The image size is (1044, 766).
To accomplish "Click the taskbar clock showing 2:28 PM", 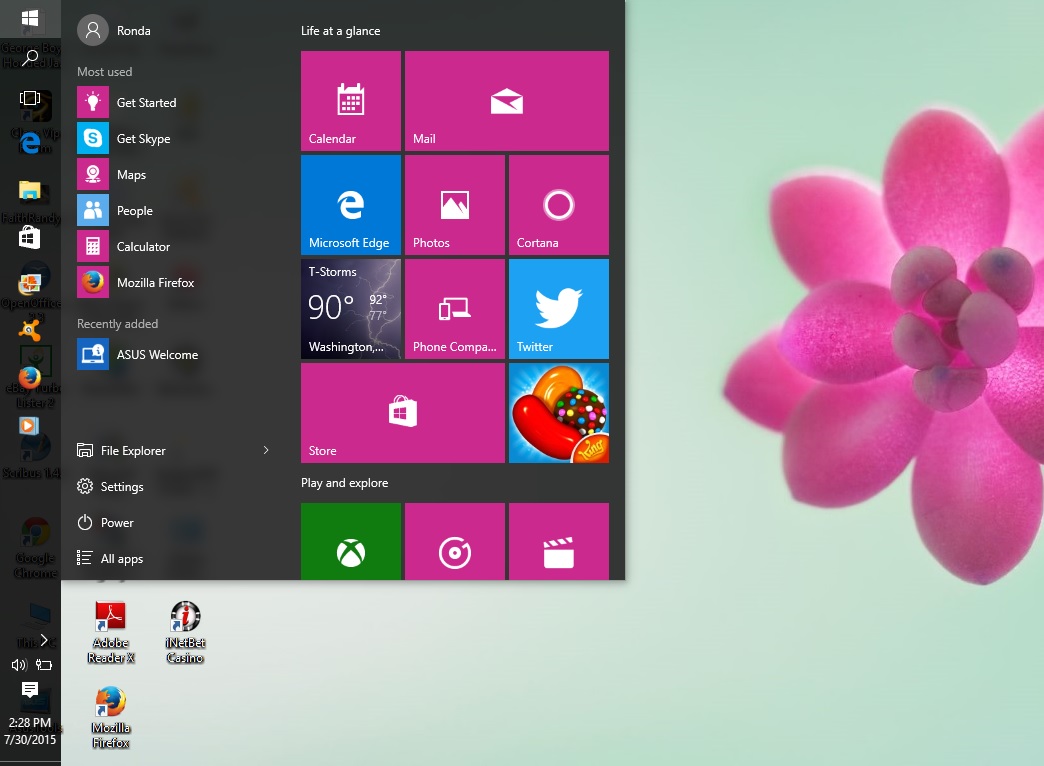I will (30, 730).
